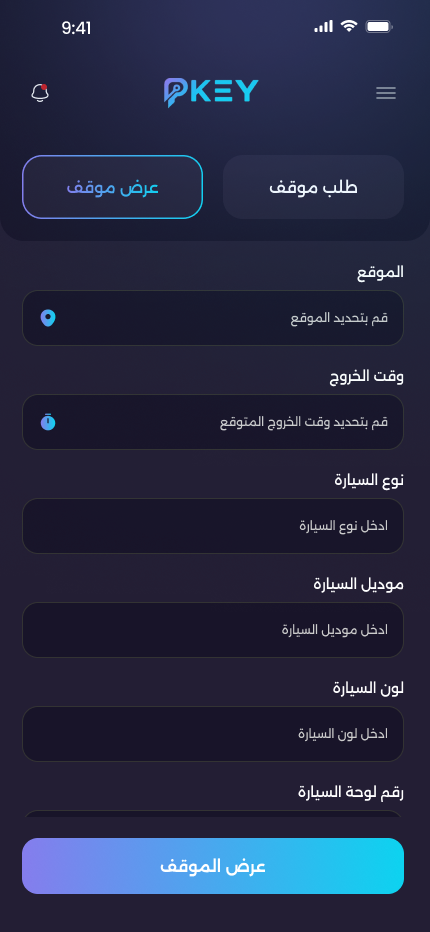Tap the وقت الخروج field label

pos(367,376)
